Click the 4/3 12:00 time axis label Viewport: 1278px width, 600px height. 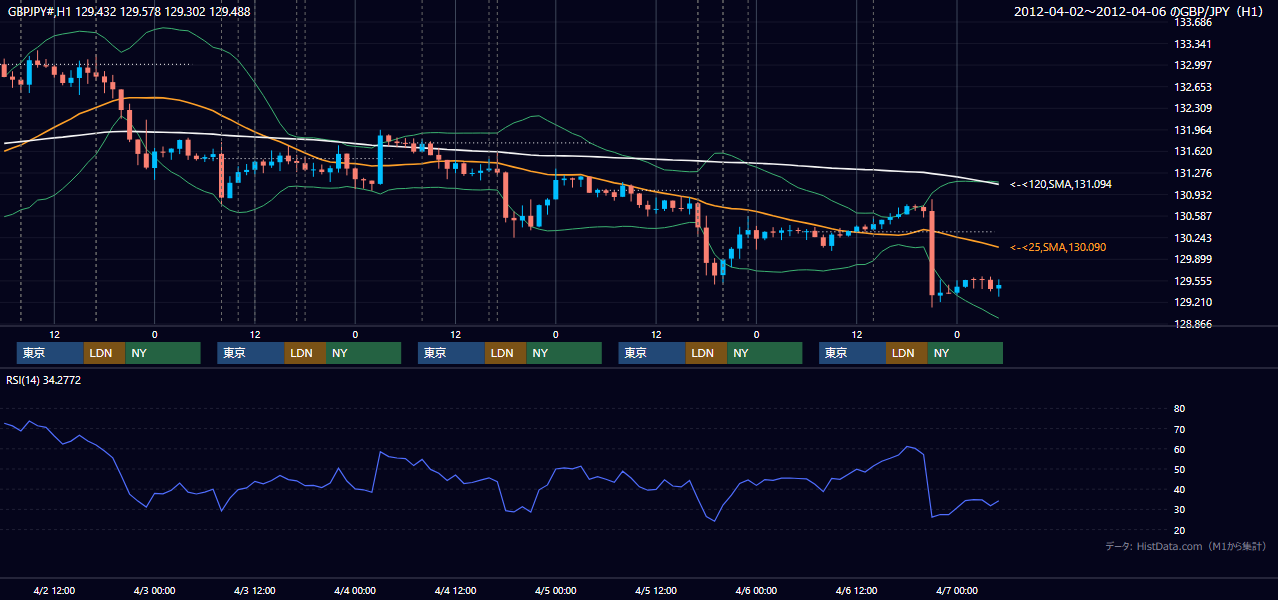[x=254, y=590]
